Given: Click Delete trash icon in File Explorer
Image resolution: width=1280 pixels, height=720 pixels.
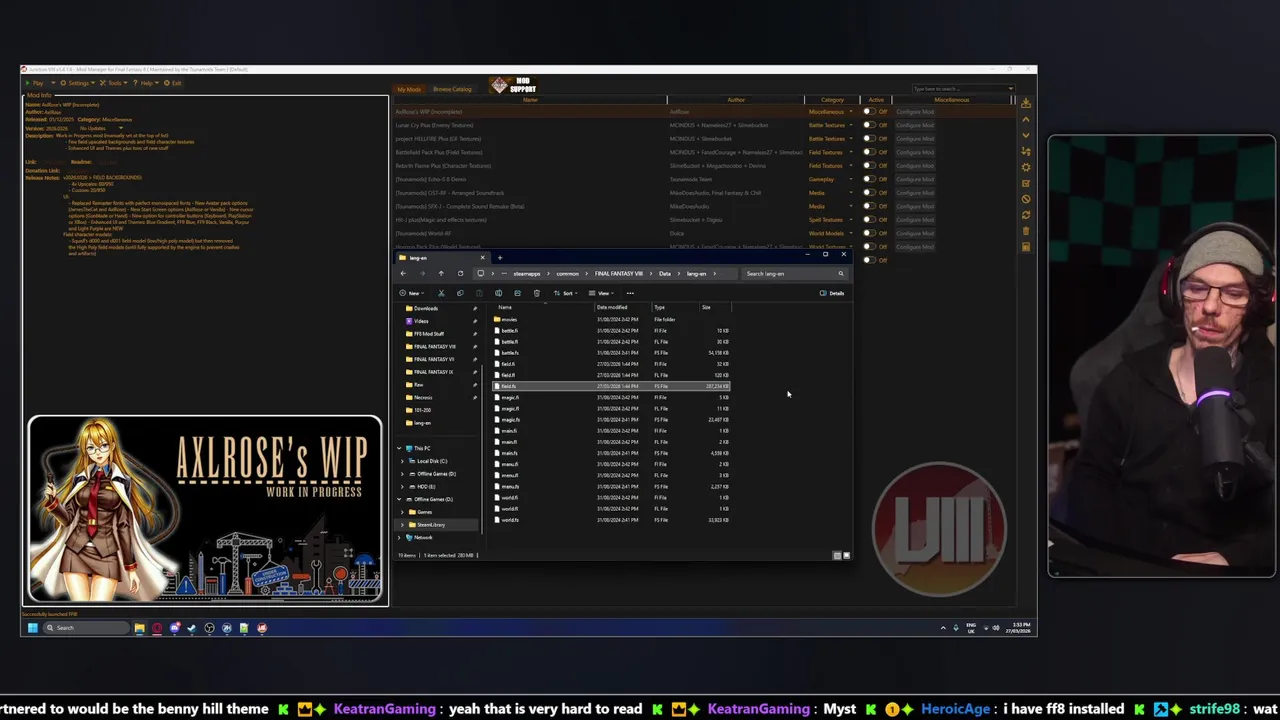Looking at the screenshot, I should coord(536,293).
